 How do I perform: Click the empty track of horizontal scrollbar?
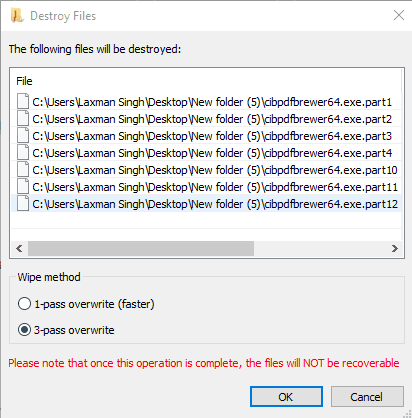point(320,248)
